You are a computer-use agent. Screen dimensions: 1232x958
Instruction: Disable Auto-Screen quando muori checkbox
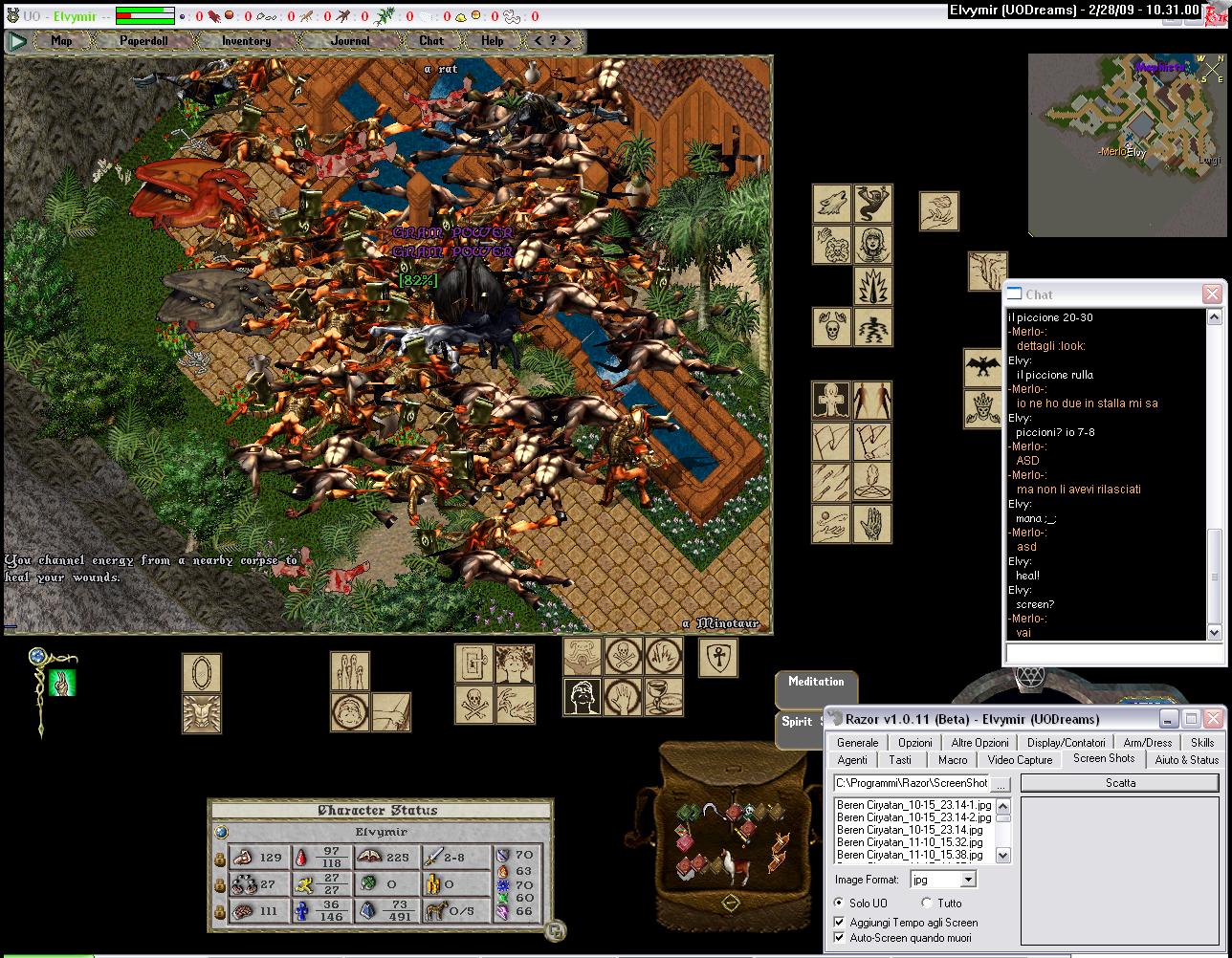tap(840, 938)
